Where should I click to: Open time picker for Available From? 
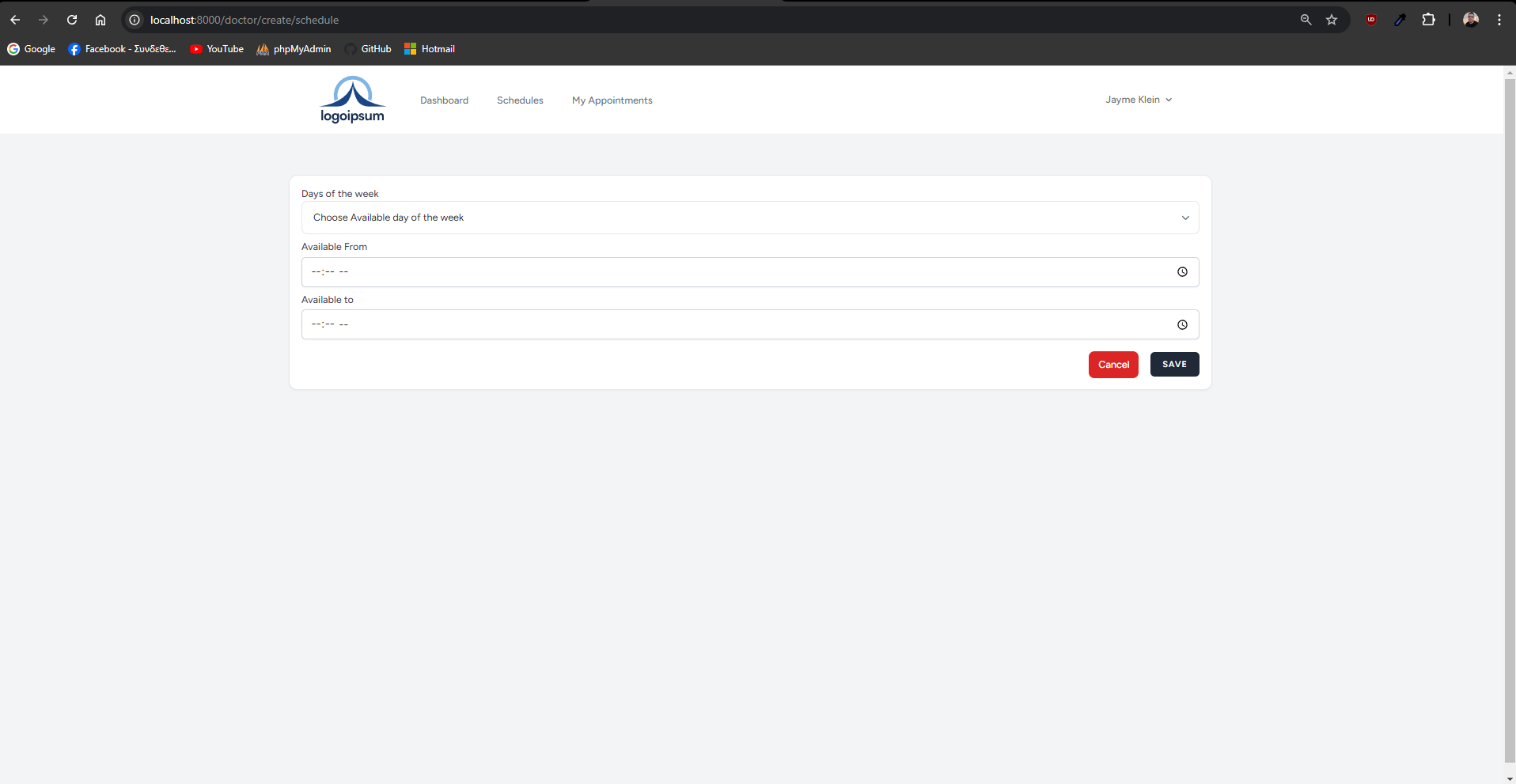pyautogui.click(x=1182, y=272)
